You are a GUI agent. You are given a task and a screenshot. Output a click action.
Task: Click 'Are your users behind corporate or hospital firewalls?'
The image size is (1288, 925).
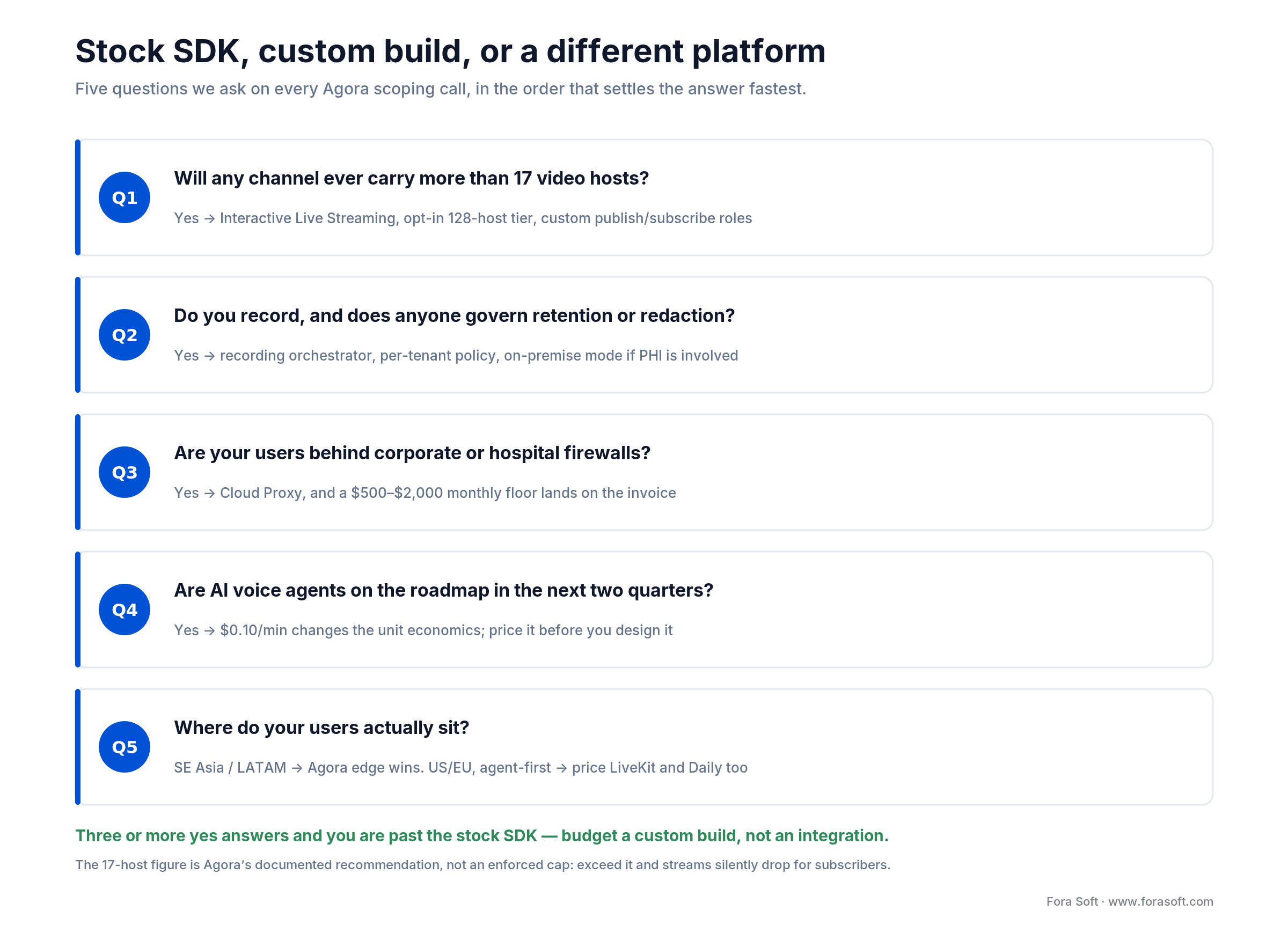[x=412, y=453]
